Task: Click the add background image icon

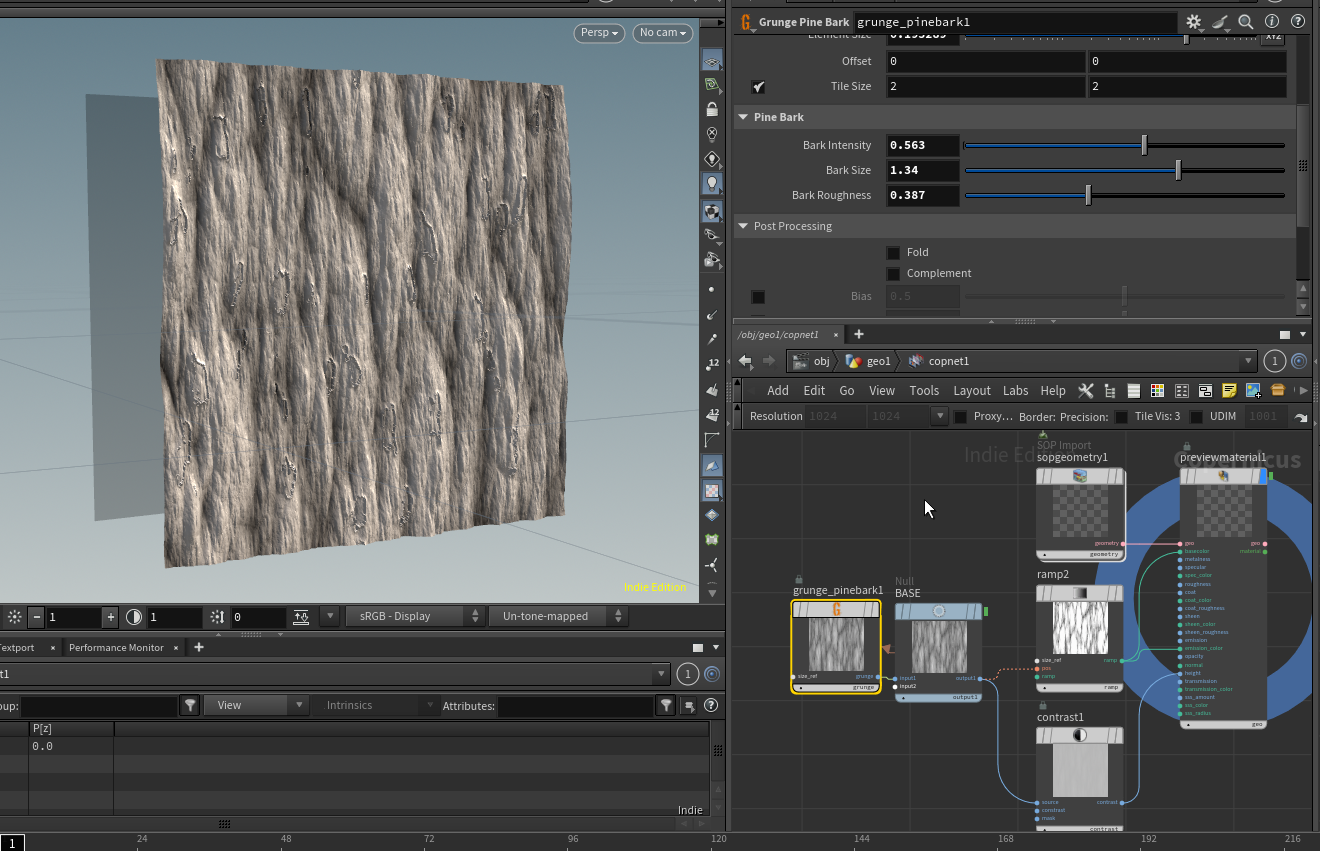Action: click(1253, 390)
